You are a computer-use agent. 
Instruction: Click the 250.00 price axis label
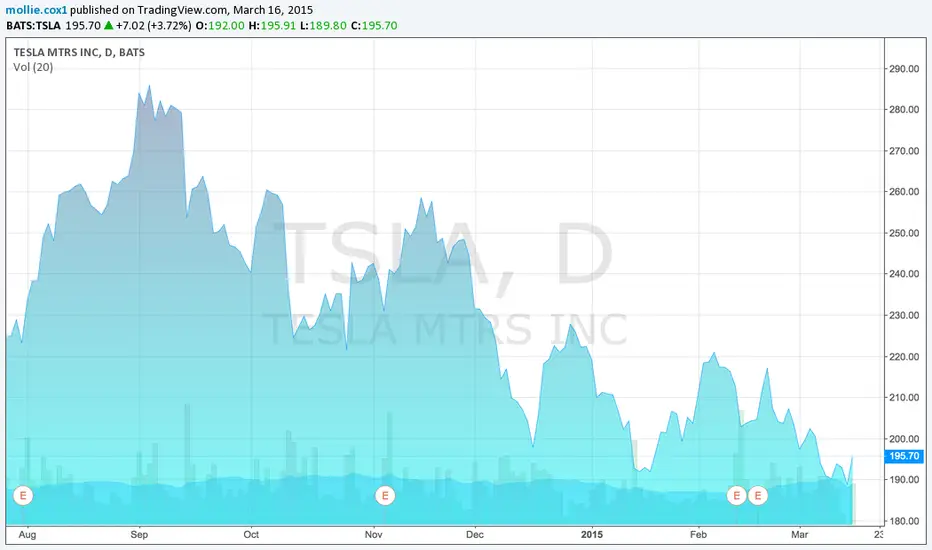pyautogui.click(x=904, y=233)
